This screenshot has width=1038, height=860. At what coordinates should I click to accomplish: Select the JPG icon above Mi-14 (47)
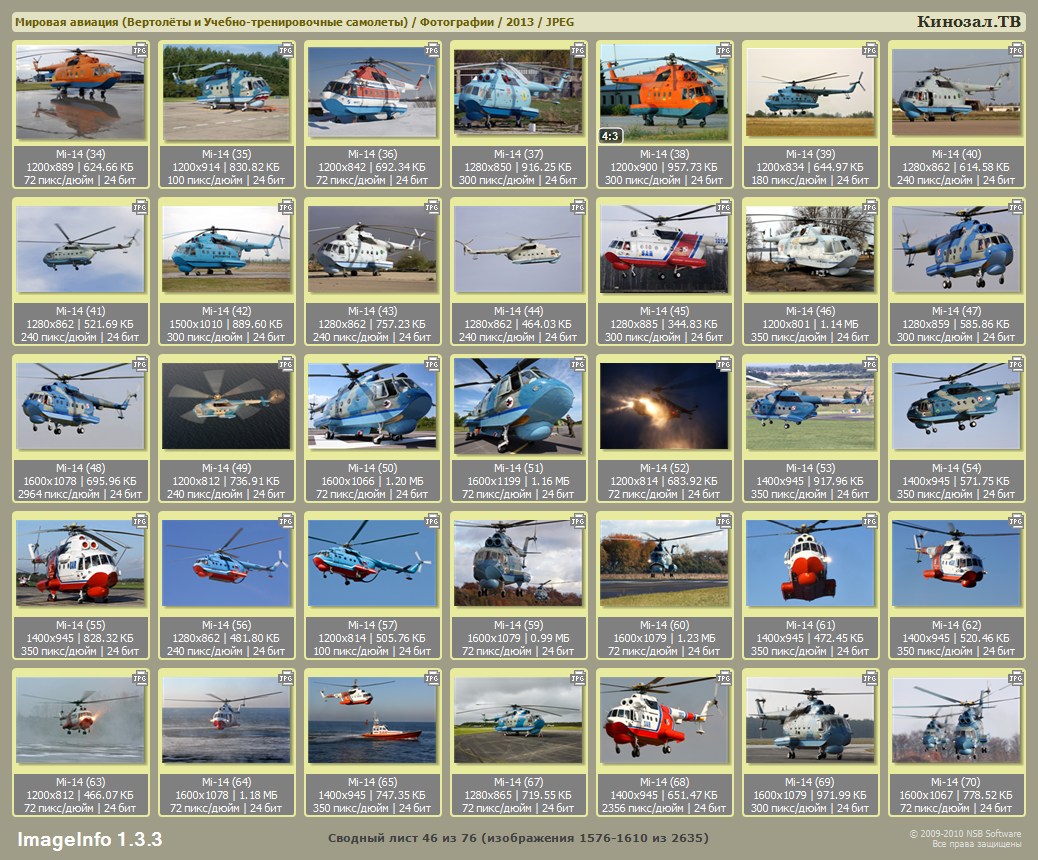pos(1016,207)
